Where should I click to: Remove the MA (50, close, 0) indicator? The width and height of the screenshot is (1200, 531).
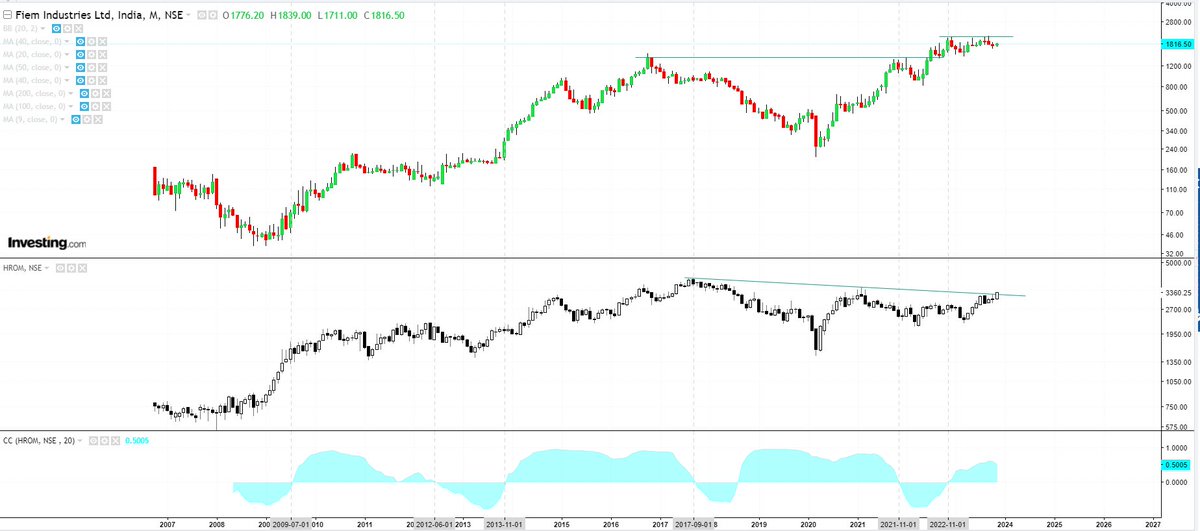[x=102, y=67]
